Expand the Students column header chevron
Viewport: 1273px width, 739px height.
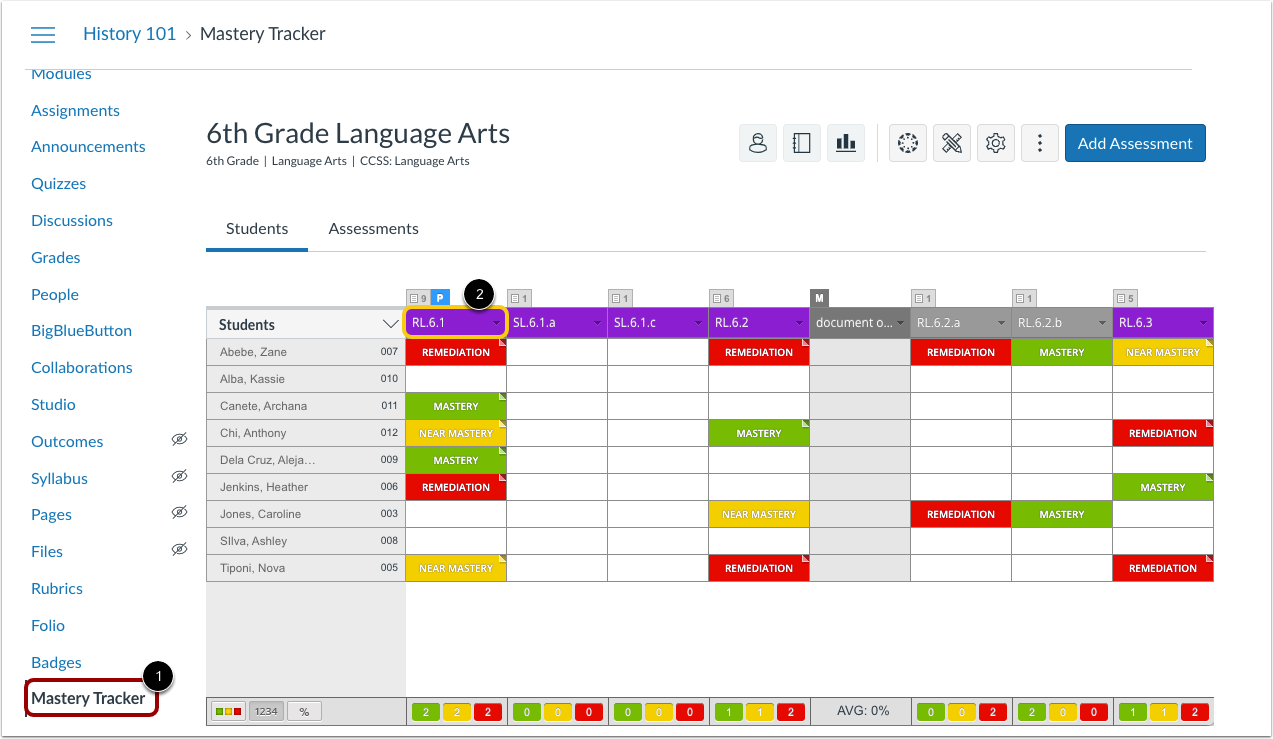pyautogui.click(x=389, y=323)
